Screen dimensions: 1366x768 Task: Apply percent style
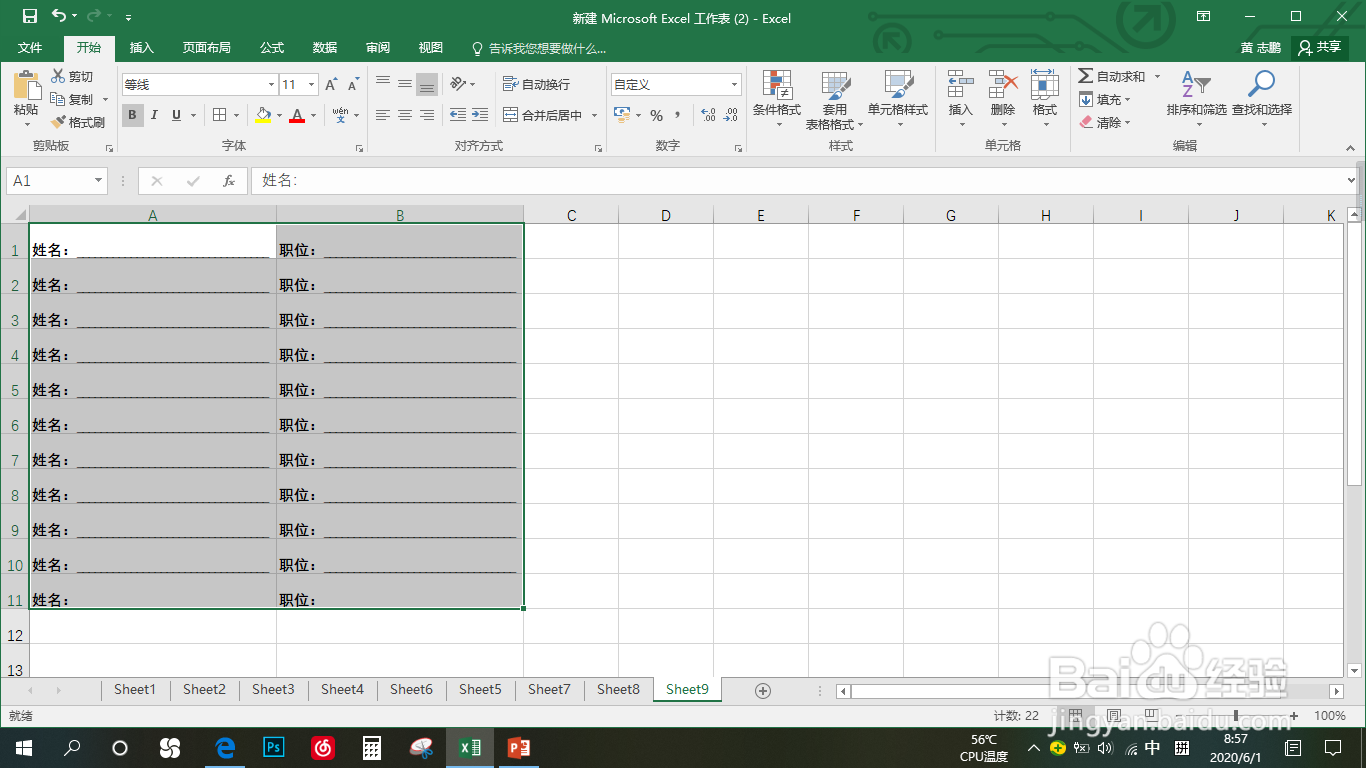656,115
